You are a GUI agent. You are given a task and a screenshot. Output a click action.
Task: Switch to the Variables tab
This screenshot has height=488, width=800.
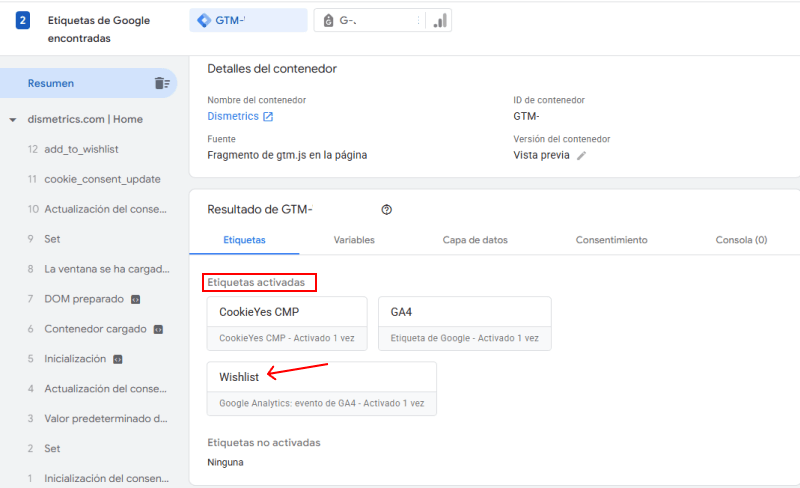click(x=354, y=240)
